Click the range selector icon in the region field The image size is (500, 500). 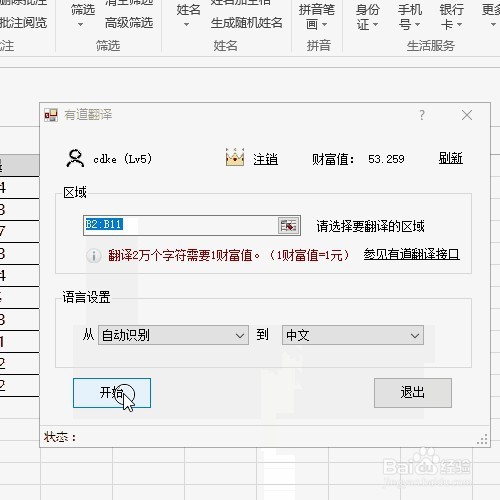(289, 226)
